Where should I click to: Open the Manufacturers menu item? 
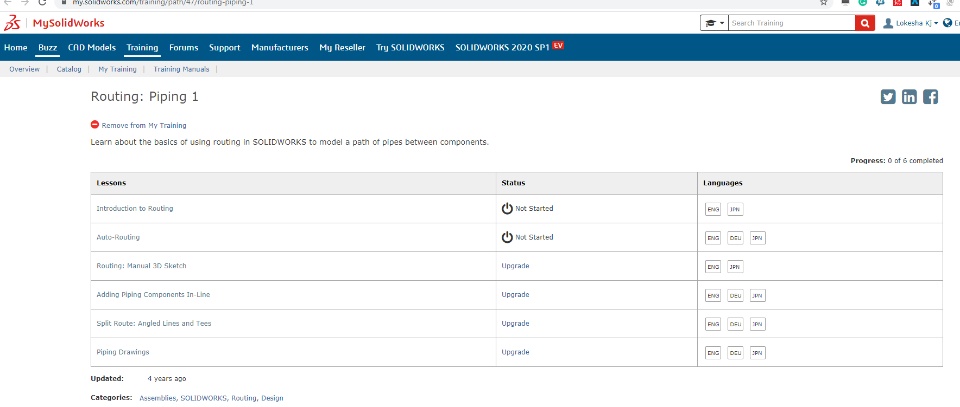[x=280, y=48]
